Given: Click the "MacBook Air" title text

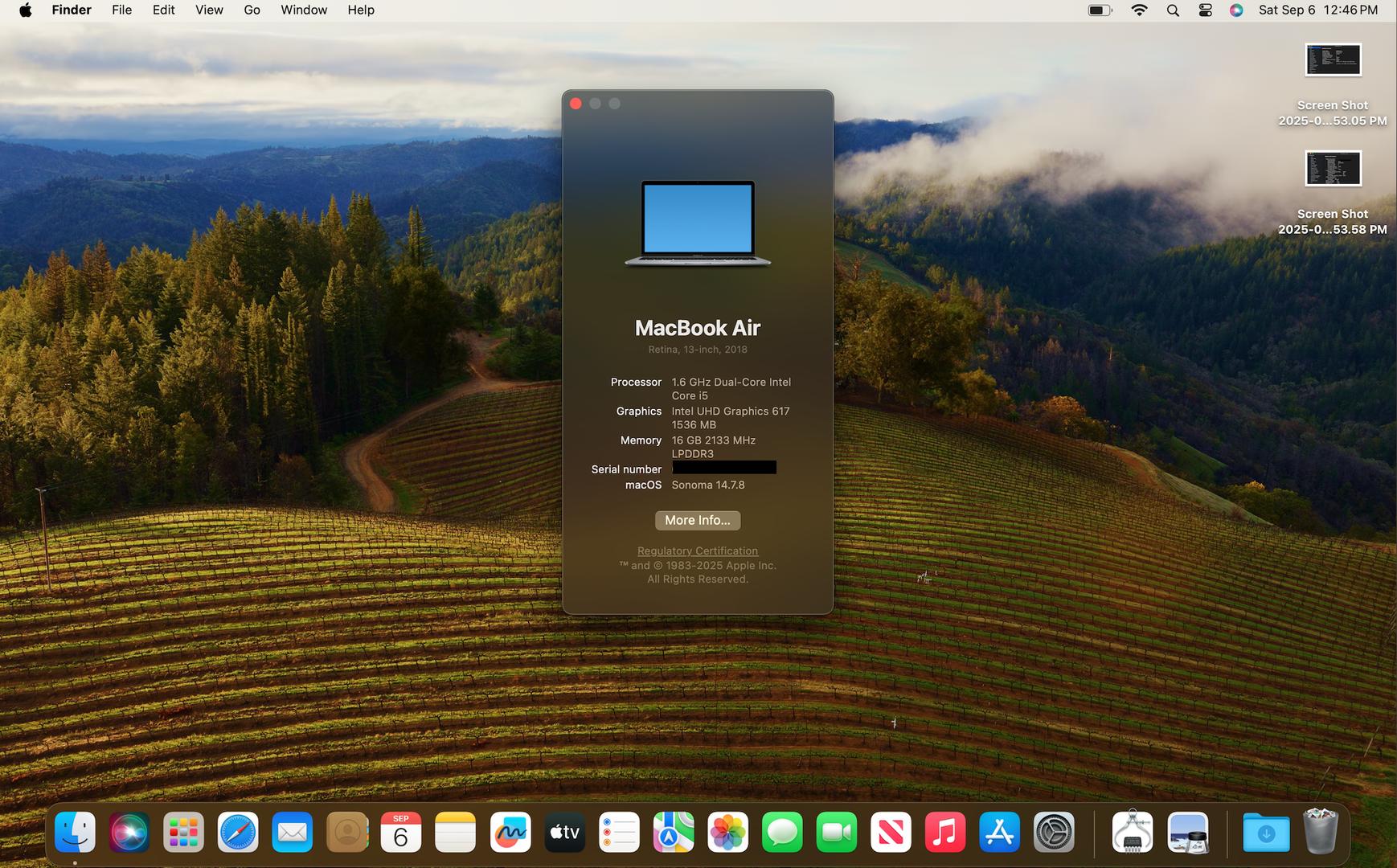Looking at the screenshot, I should tap(698, 328).
